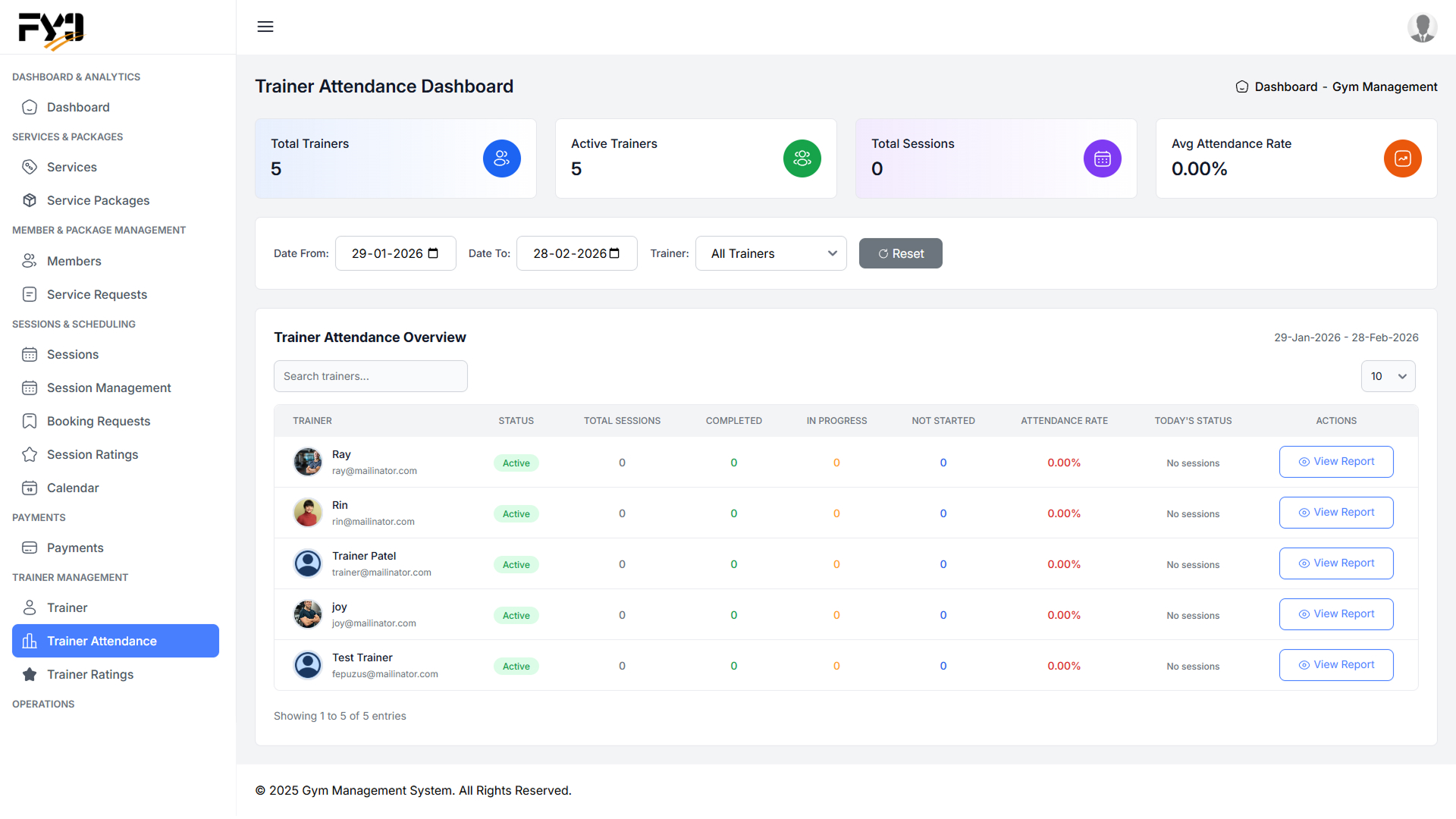
Task: Navigate to Session Management
Action: (x=108, y=388)
